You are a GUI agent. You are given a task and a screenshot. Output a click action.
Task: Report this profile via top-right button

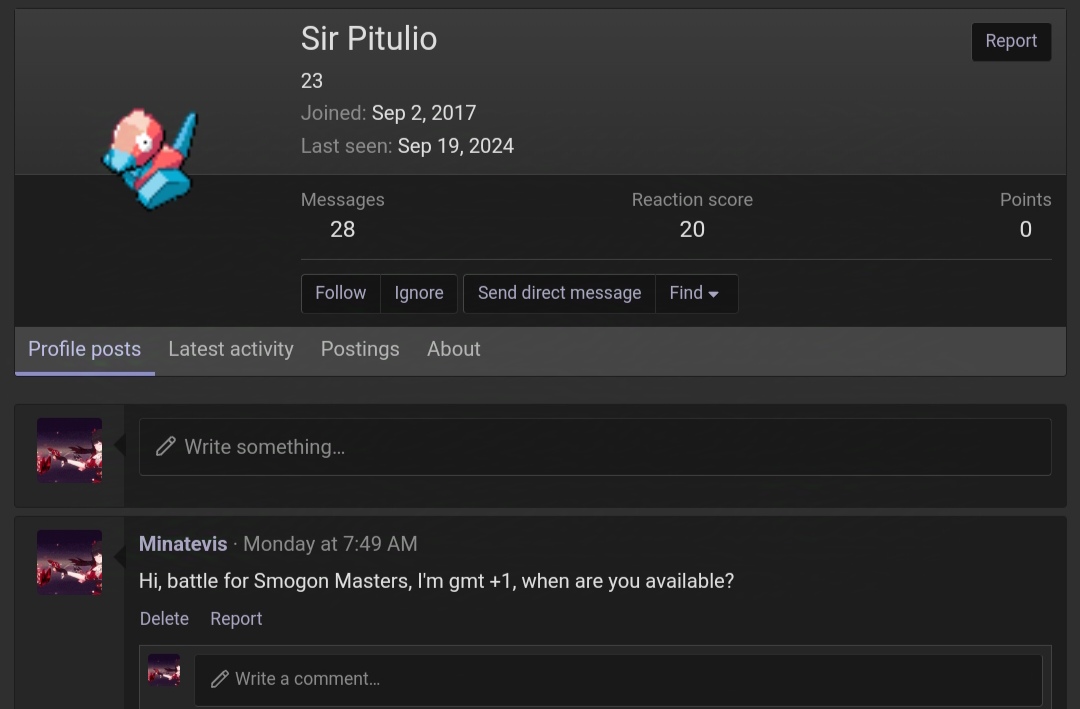(1011, 41)
